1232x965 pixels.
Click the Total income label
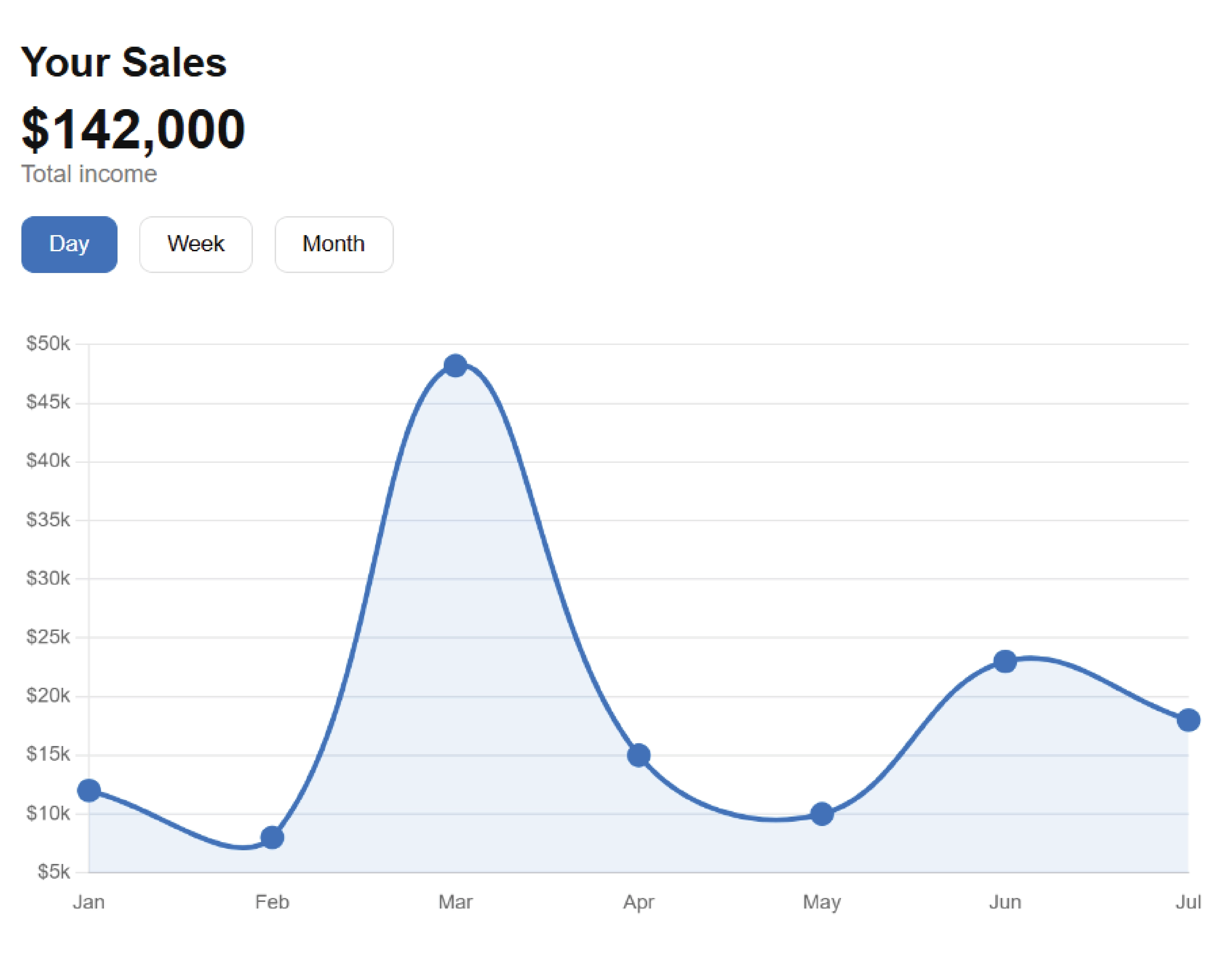coord(89,174)
